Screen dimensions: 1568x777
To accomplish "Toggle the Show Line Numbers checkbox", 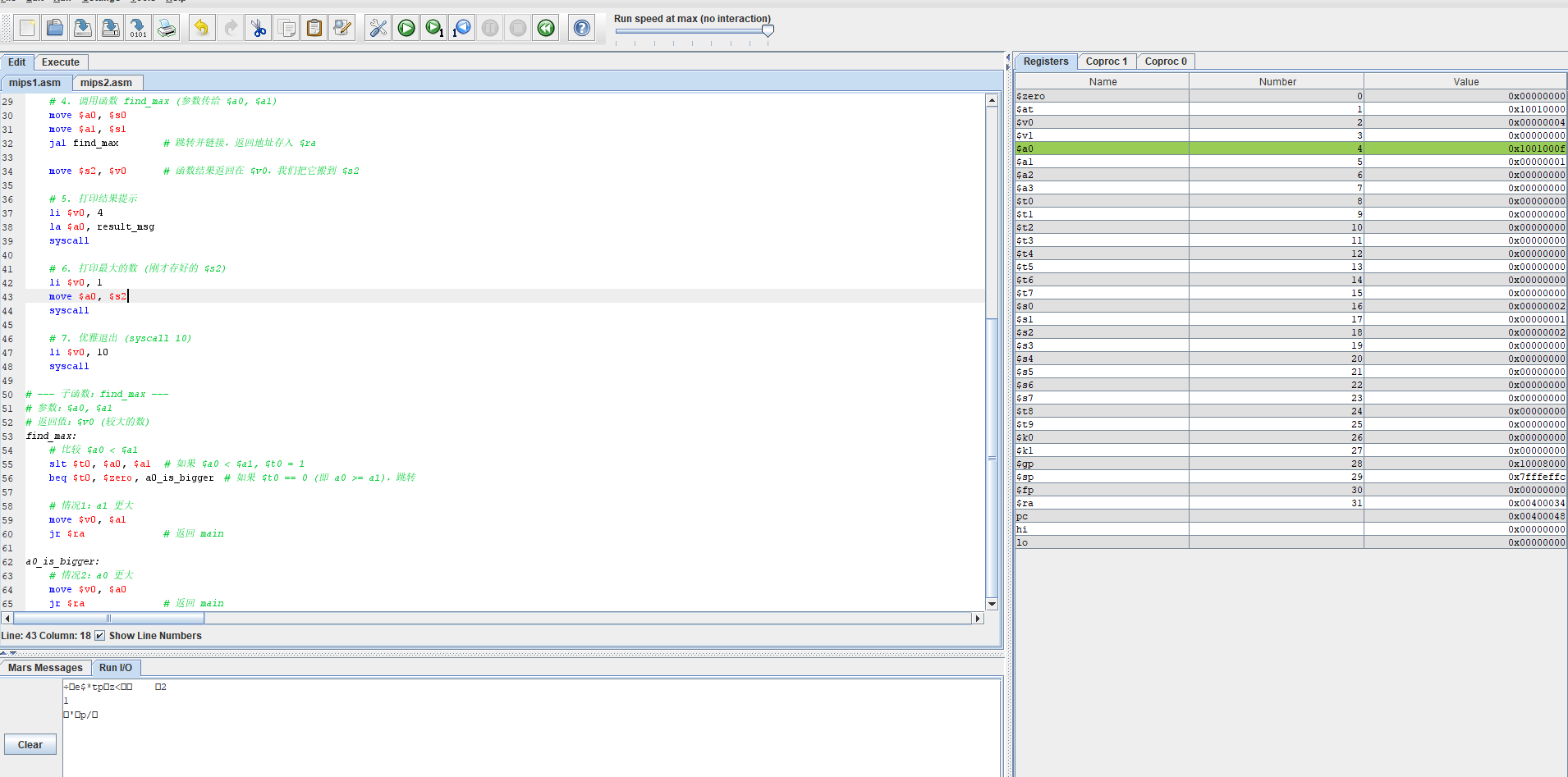I will tap(100, 636).
